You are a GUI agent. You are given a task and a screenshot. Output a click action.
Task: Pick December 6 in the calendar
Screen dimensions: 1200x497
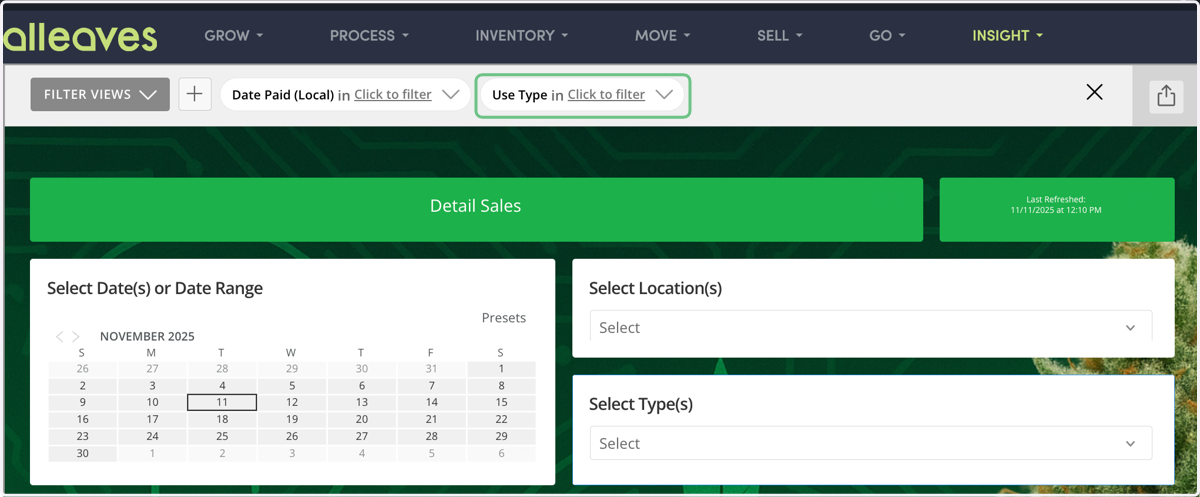(x=501, y=453)
